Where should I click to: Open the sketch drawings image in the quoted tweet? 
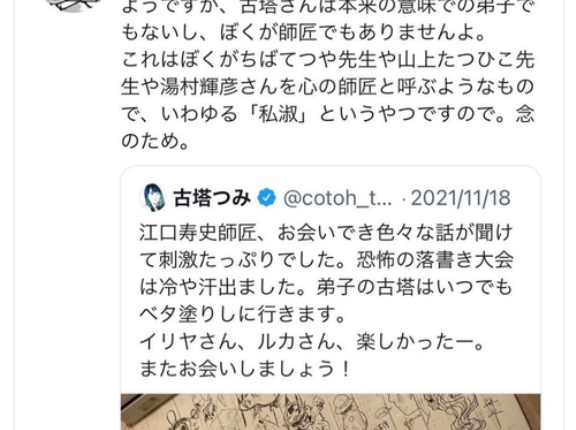(x=331, y=412)
